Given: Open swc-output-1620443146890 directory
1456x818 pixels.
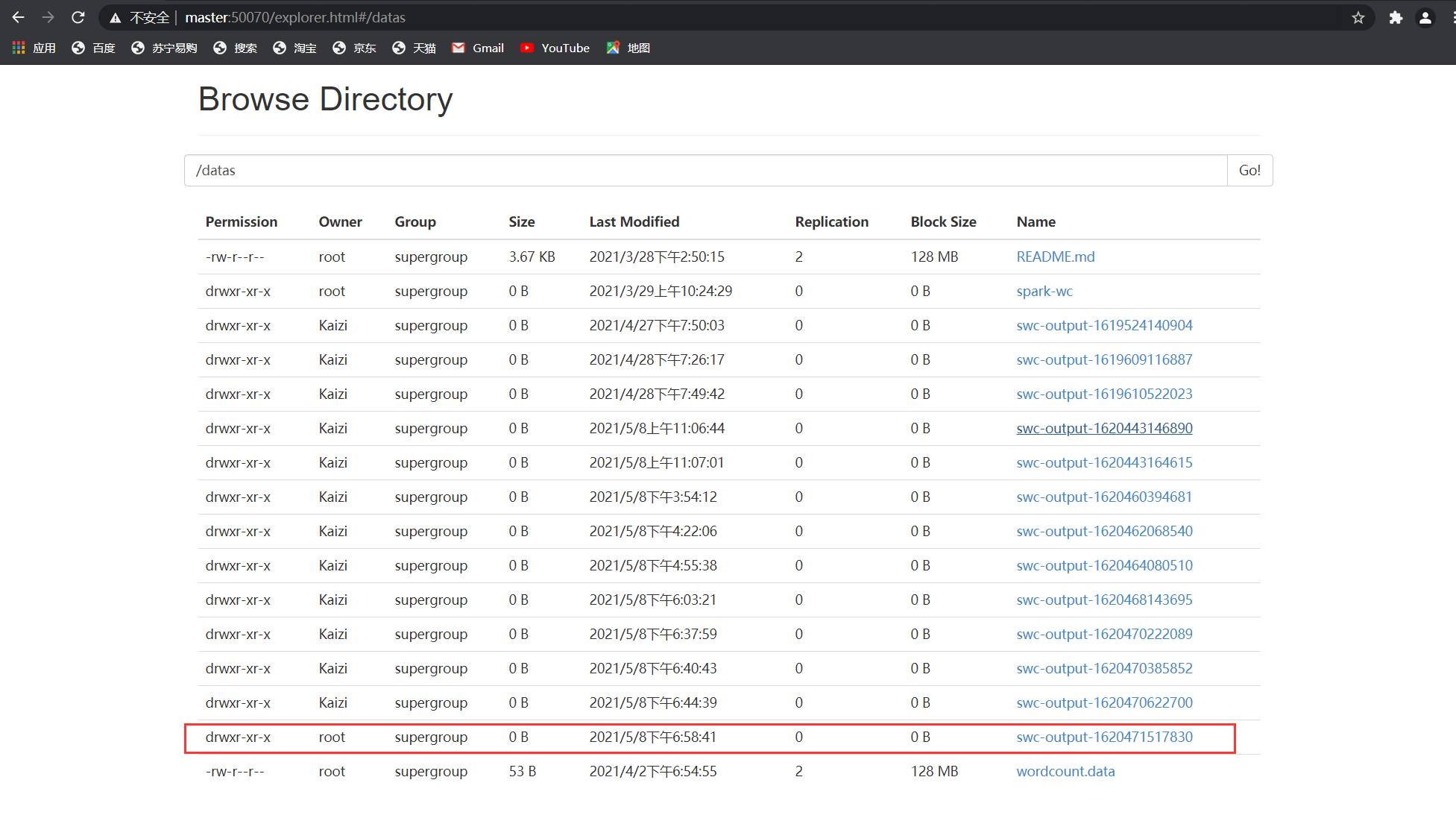Looking at the screenshot, I should click(x=1103, y=428).
